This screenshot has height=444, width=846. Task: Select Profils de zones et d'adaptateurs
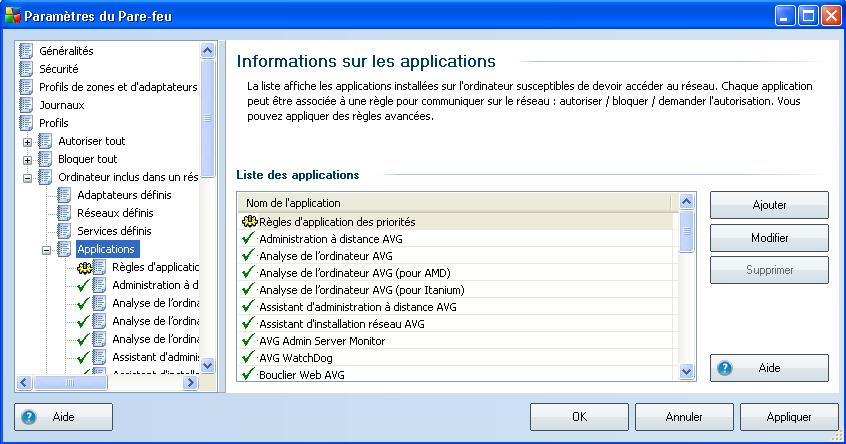118,87
